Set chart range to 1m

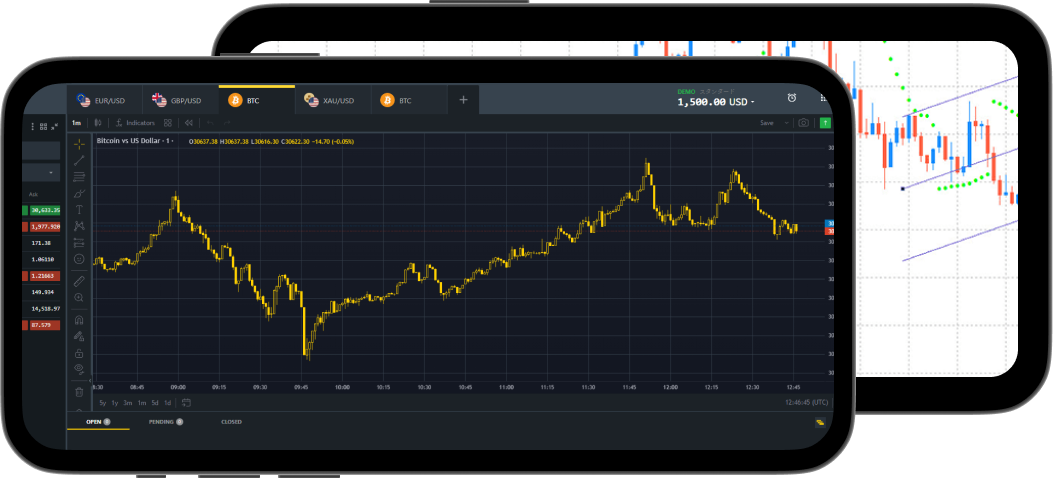coord(142,403)
